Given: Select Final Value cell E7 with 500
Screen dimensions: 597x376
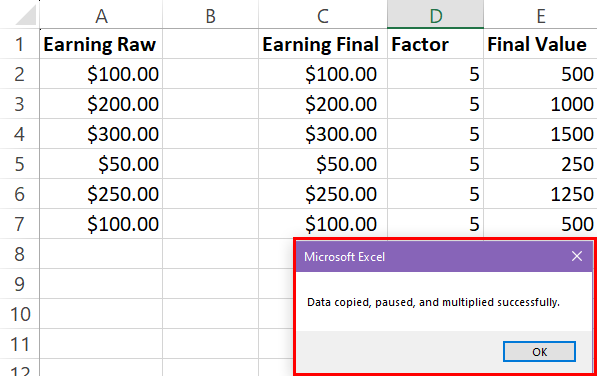Looking at the screenshot, I should point(540,224).
